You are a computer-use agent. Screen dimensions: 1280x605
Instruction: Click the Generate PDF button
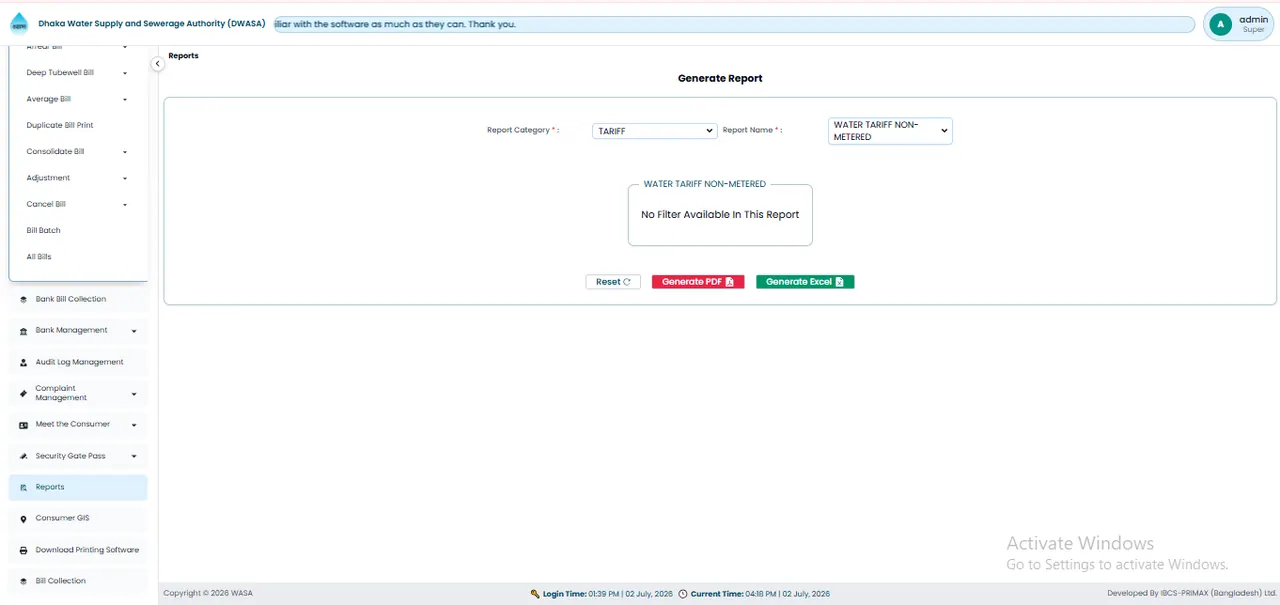click(x=698, y=282)
